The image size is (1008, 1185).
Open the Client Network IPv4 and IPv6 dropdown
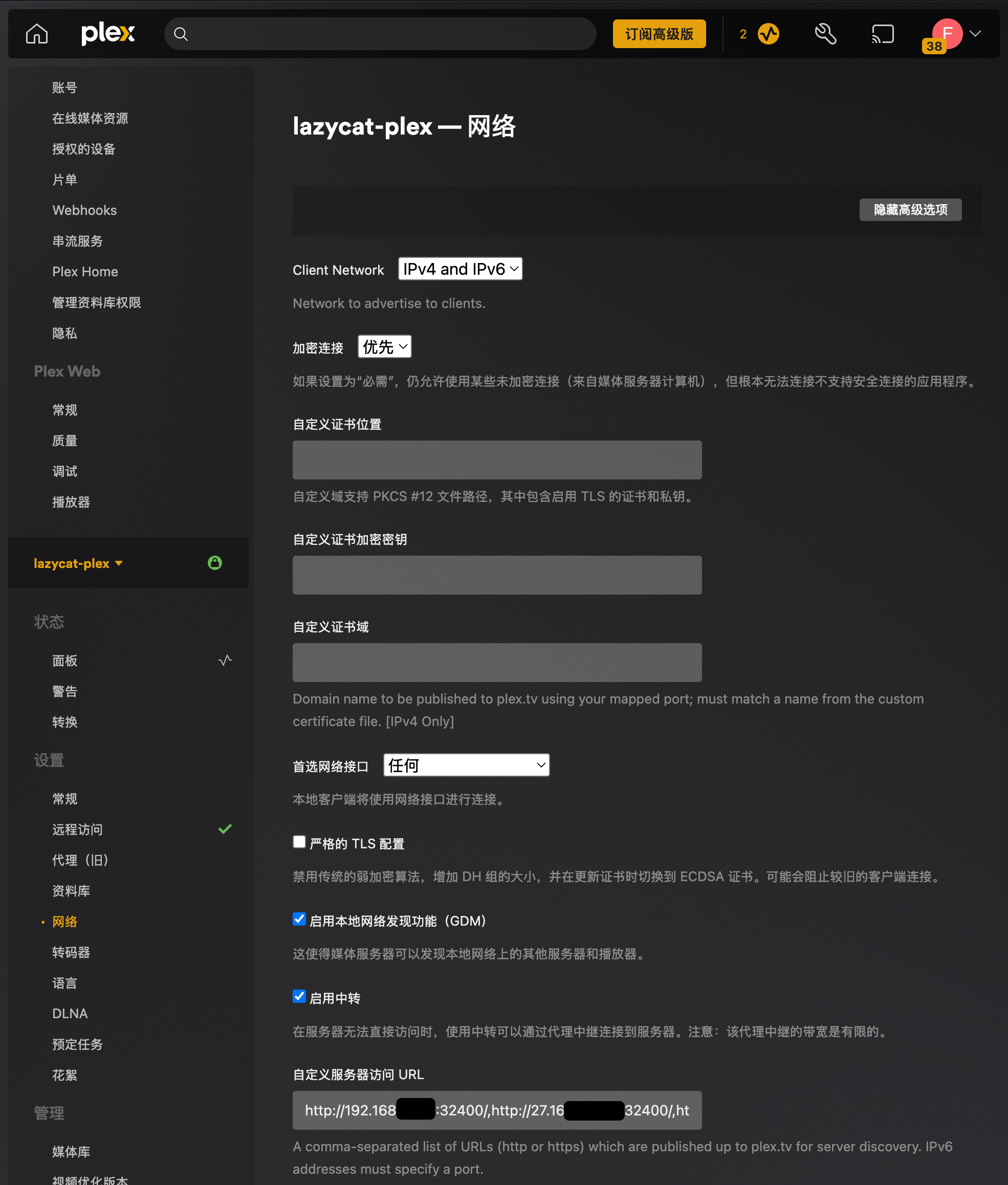[460, 269]
